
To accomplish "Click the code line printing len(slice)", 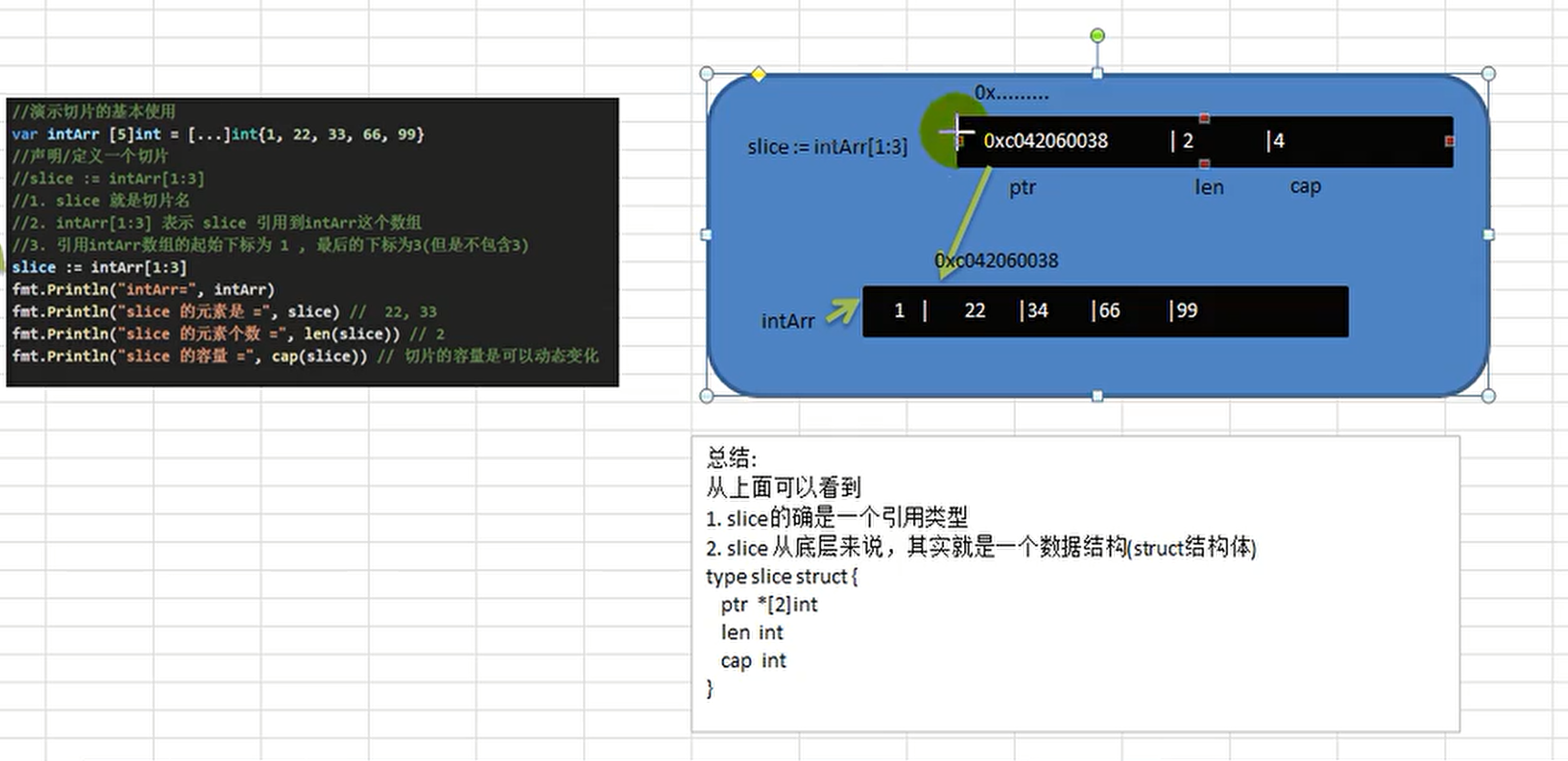I will (228, 334).
